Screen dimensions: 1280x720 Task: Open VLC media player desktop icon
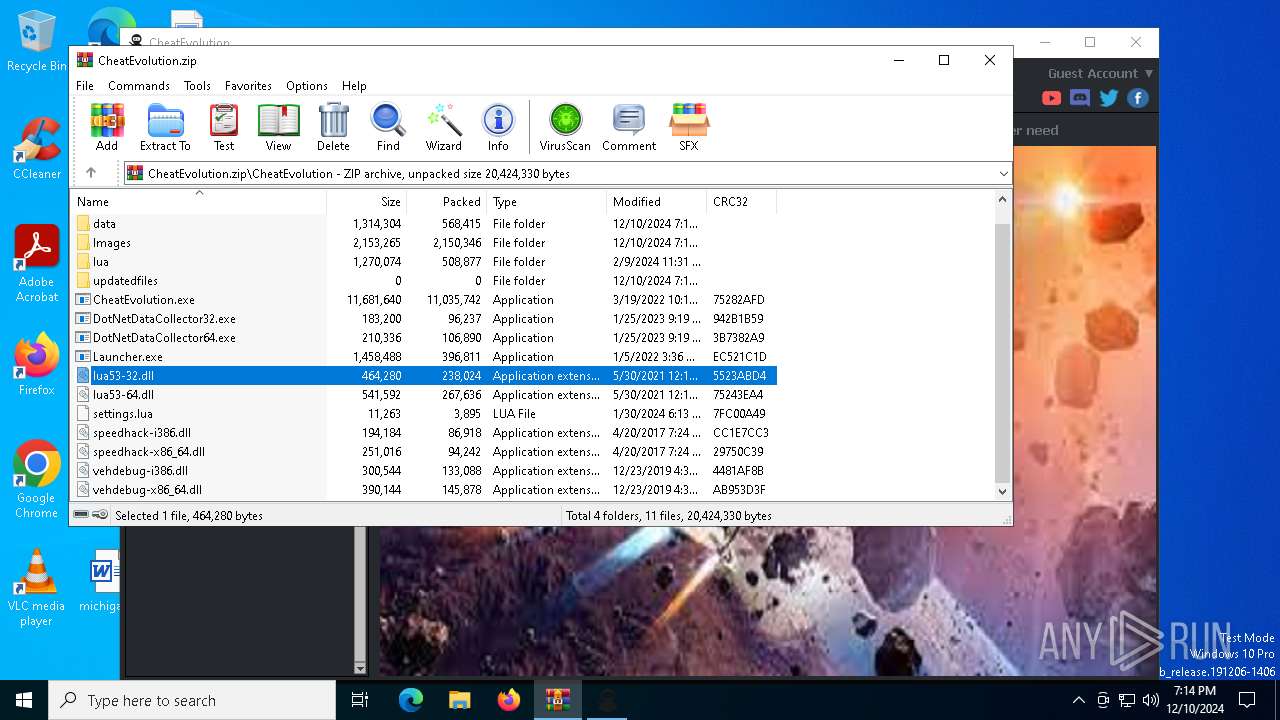click(x=37, y=588)
